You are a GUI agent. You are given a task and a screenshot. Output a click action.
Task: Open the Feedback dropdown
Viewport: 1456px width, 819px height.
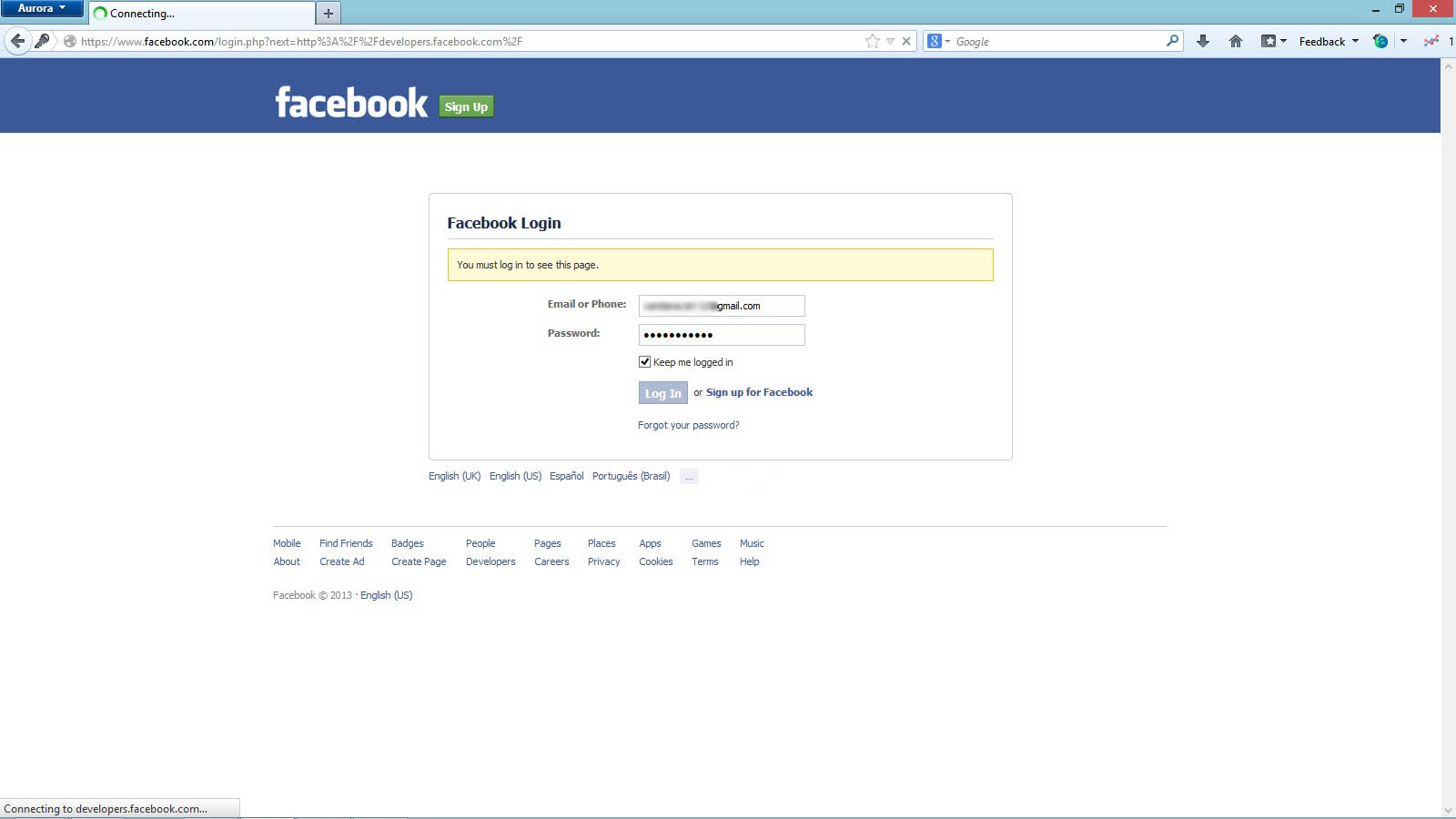coord(1329,41)
